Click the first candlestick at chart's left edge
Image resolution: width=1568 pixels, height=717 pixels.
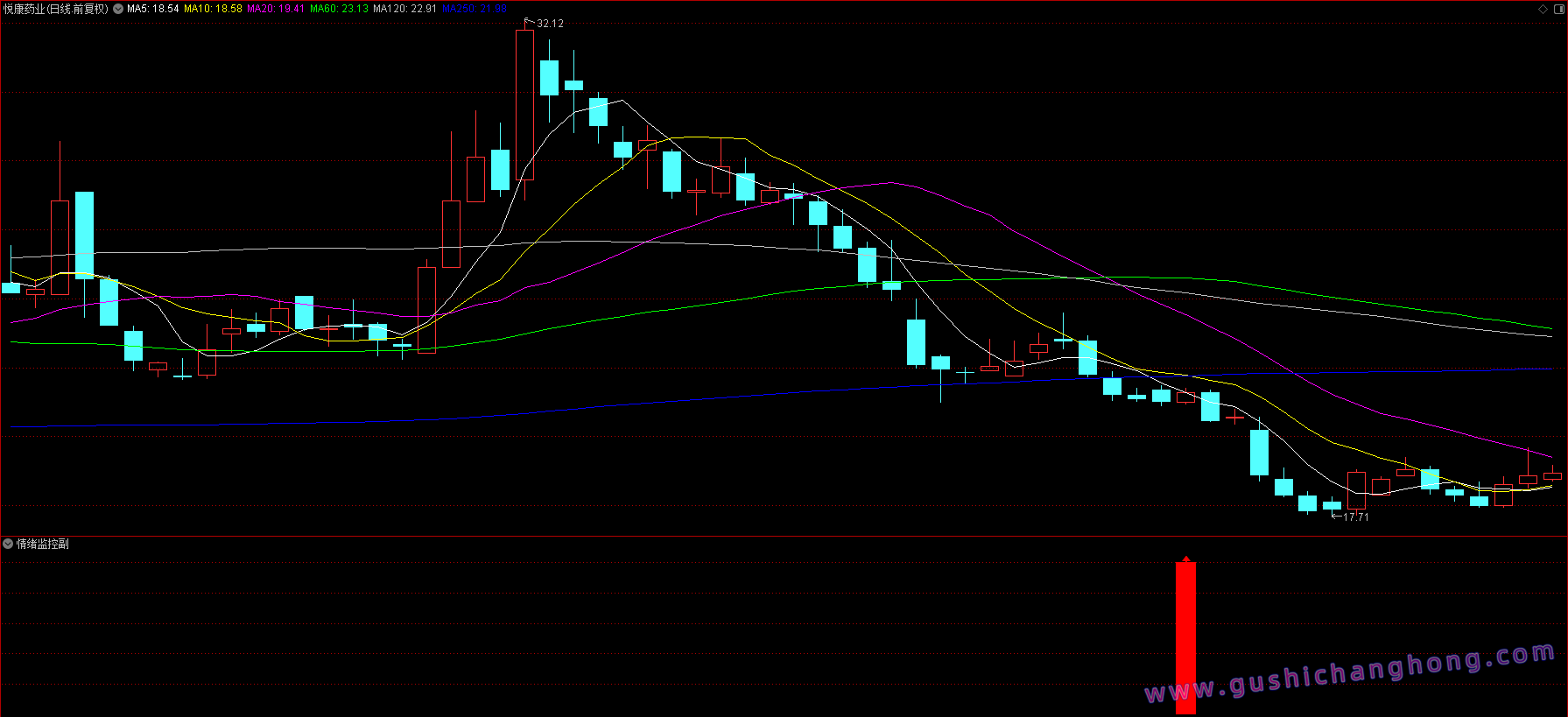(11, 287)
